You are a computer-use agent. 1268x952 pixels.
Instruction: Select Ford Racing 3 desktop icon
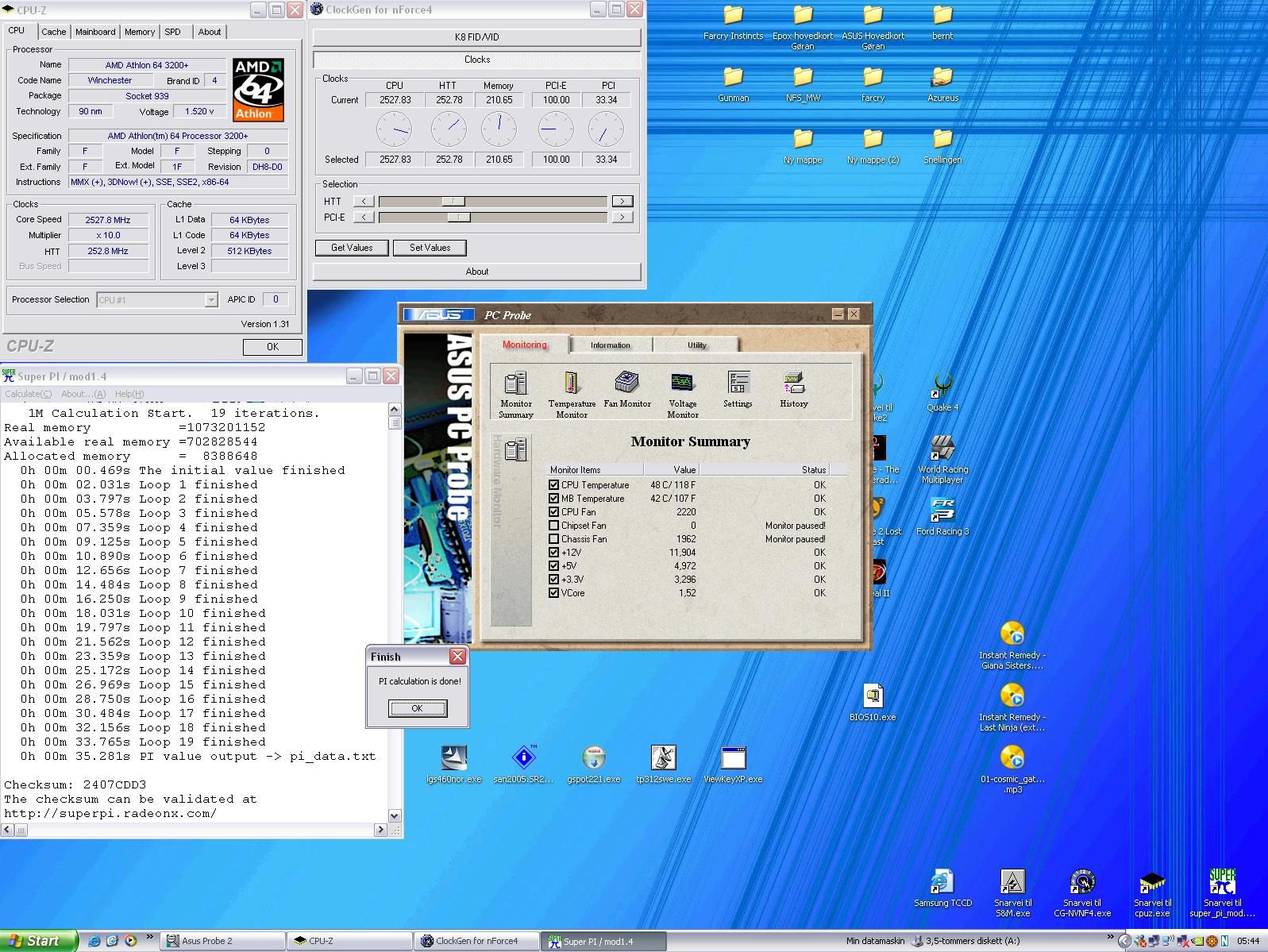[942, 517]
